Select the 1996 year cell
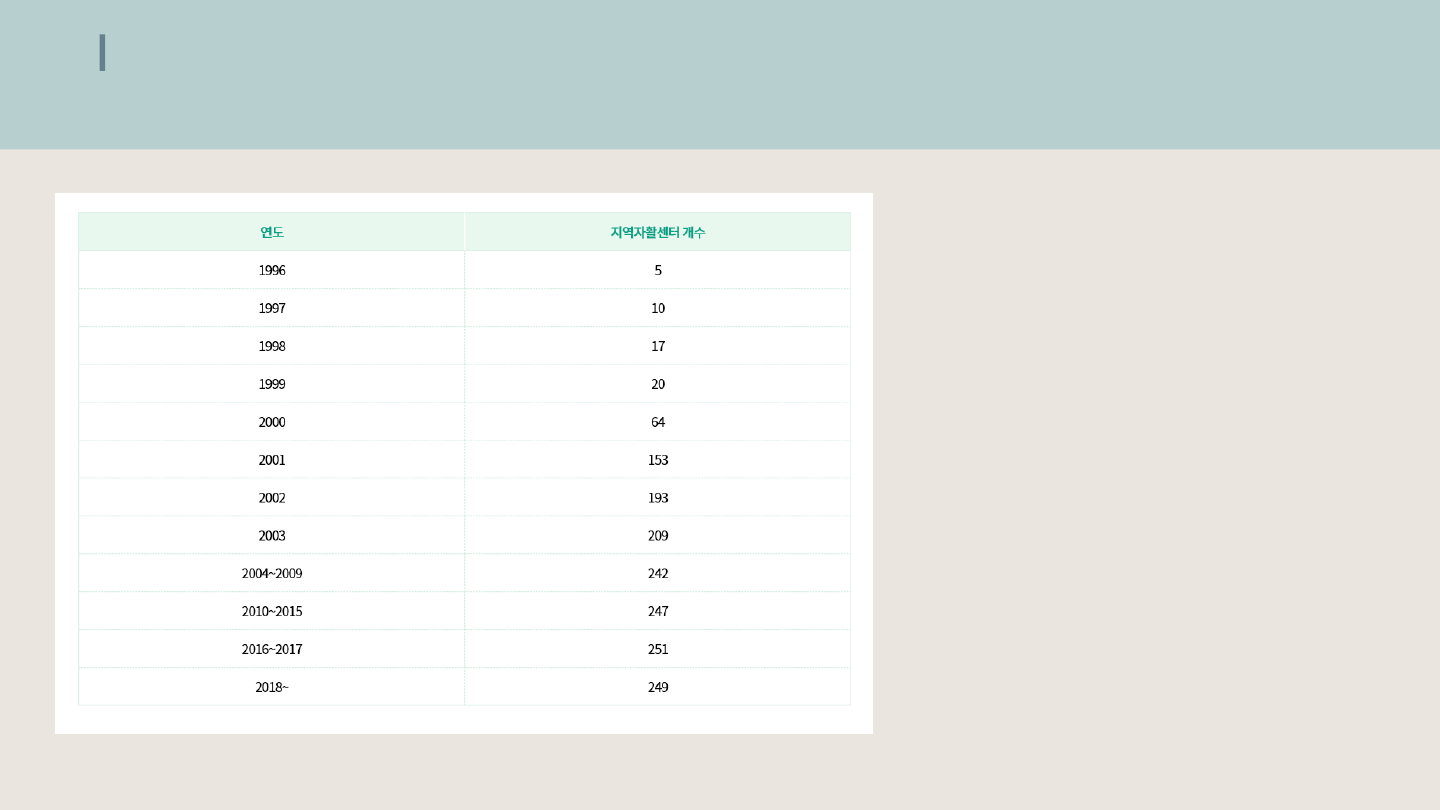 click(272, 270)
